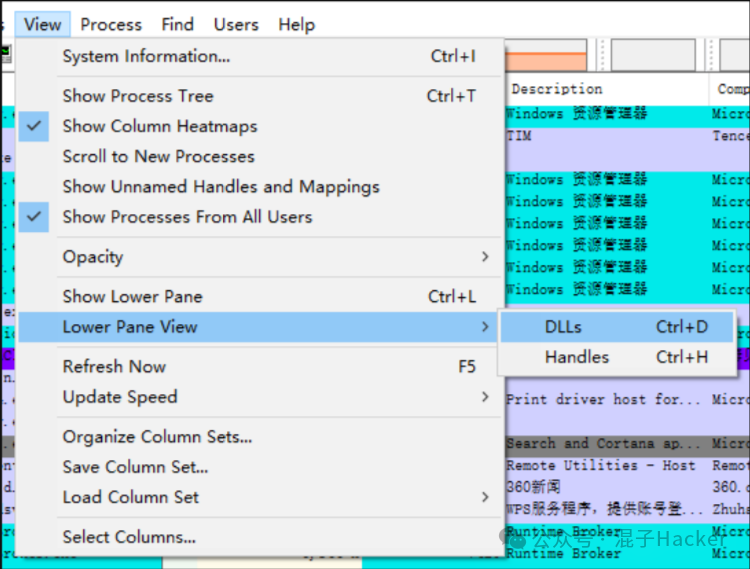Open the Find menu
750x569 pixels.
(177, 24)
